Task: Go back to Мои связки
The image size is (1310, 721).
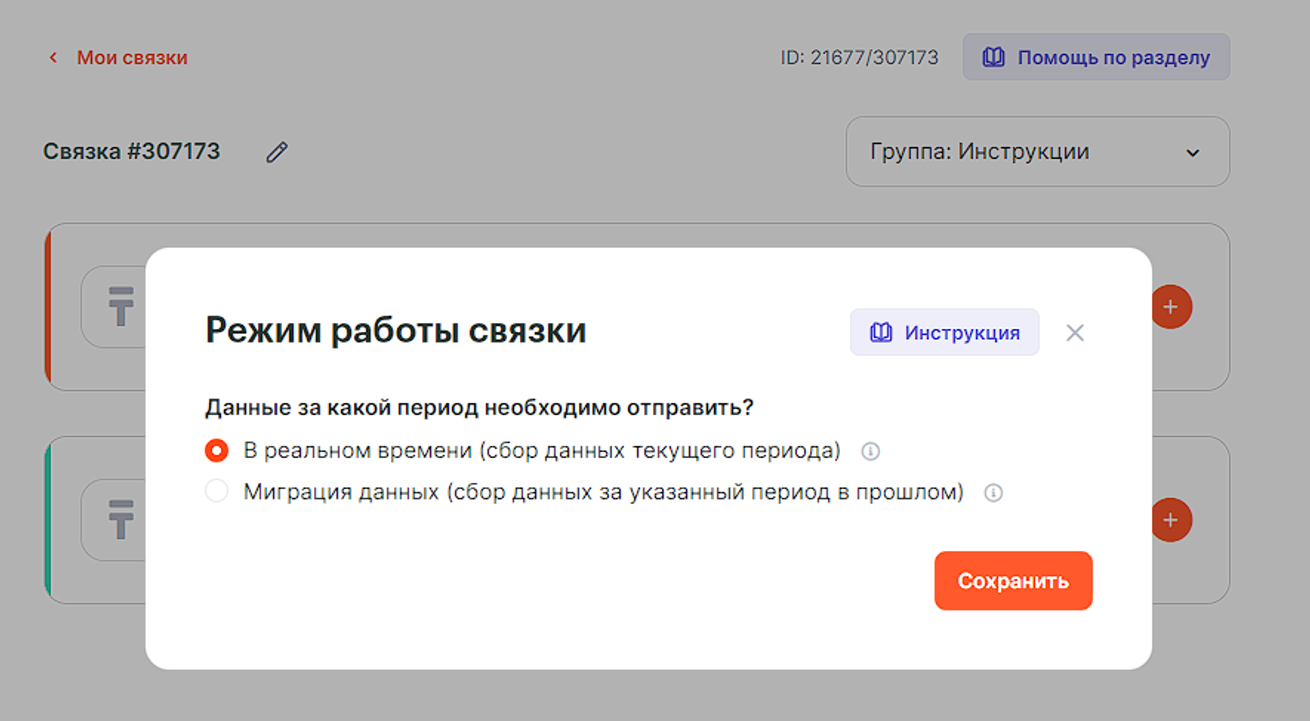Action: pyautogui.click(x=132, y=58)
